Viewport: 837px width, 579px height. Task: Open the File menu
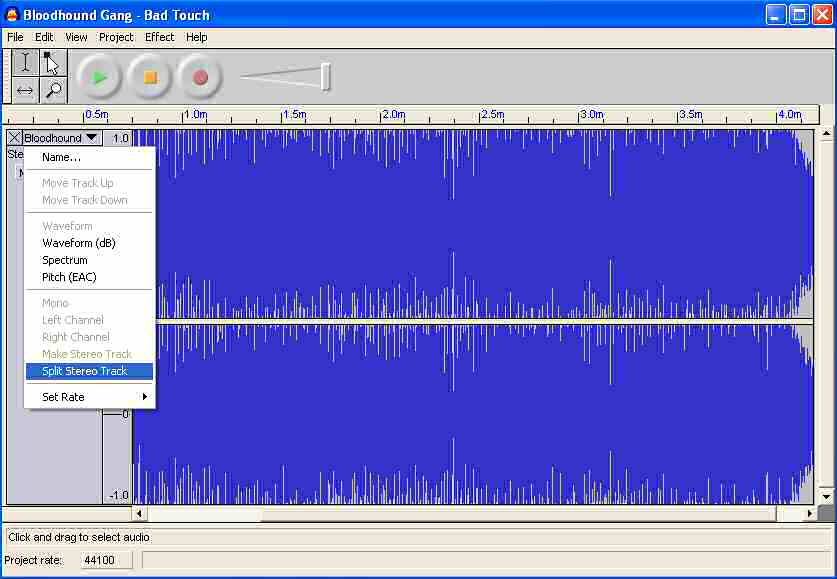coord(15,37)
